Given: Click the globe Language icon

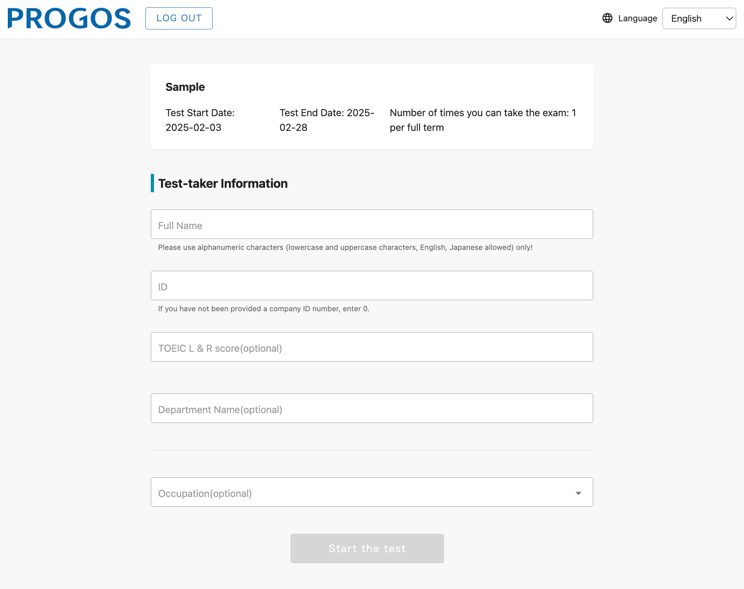Looking at the screenshot, I should coord(607,18).
